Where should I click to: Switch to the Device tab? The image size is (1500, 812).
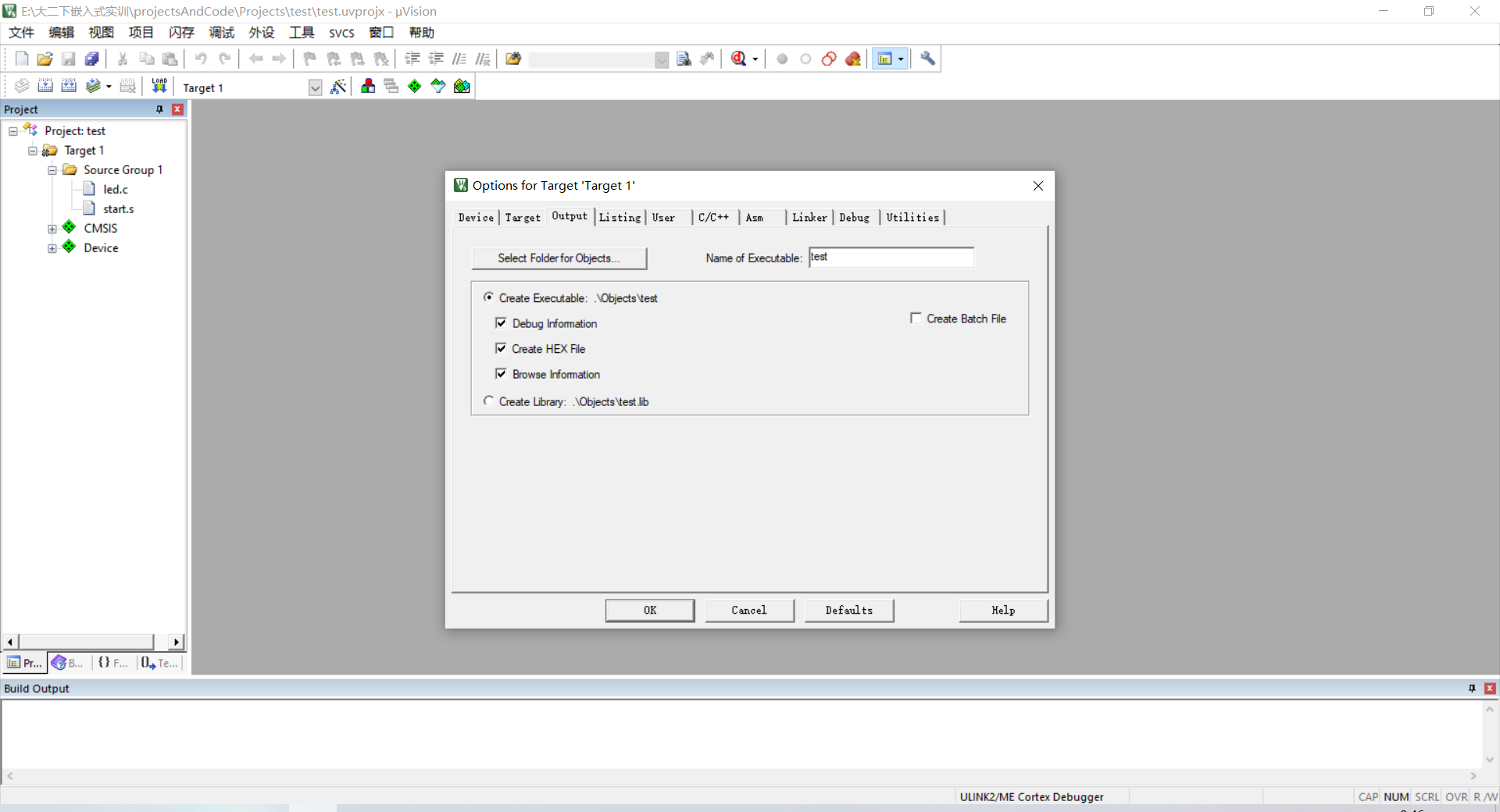476,218
